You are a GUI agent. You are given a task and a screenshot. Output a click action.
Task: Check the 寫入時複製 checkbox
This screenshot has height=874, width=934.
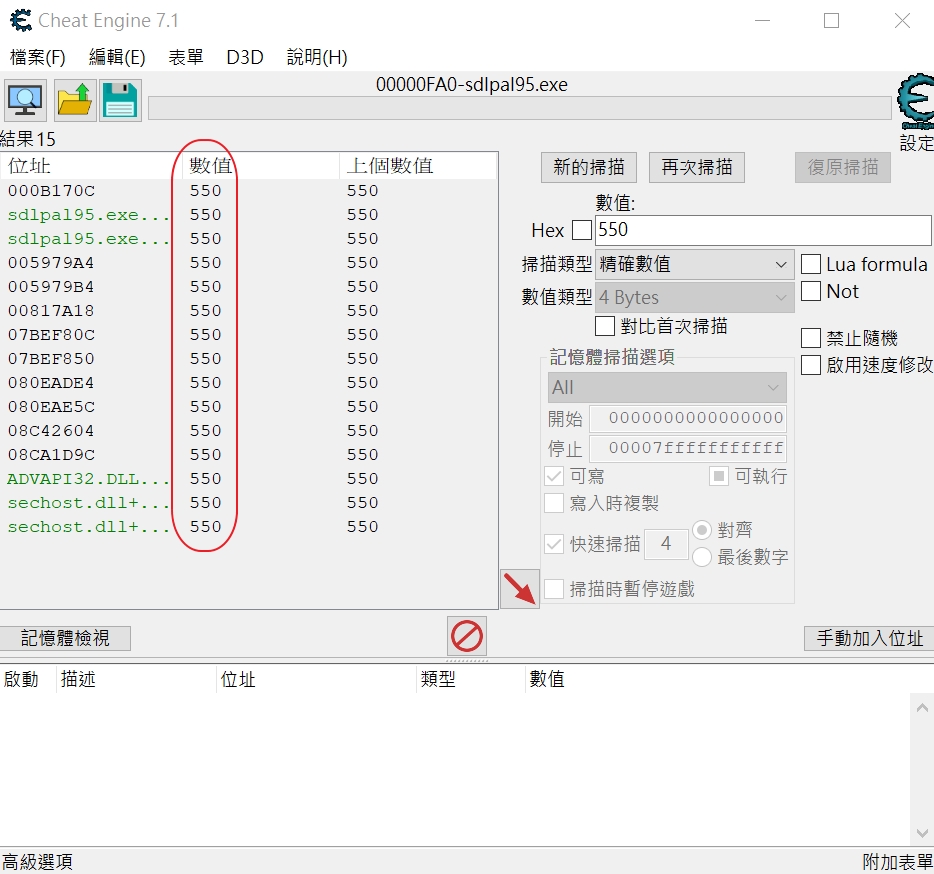[554, 503]
